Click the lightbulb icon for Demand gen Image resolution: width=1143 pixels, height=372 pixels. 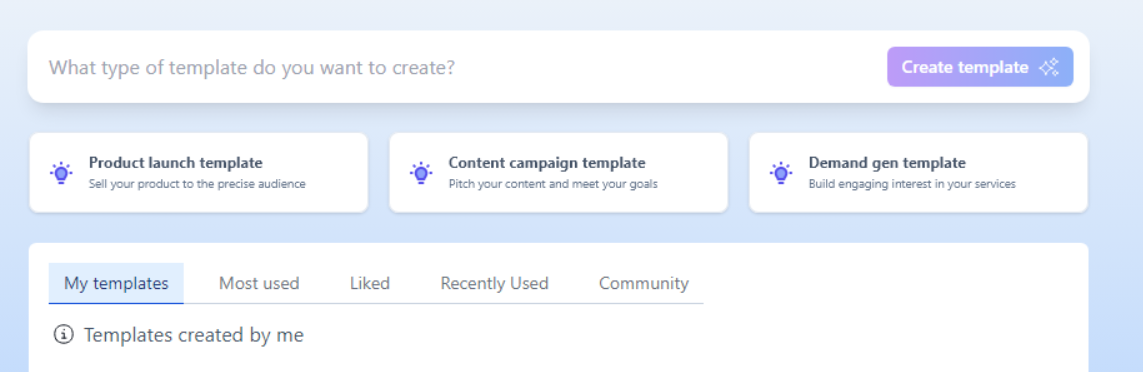coord(781,173)
